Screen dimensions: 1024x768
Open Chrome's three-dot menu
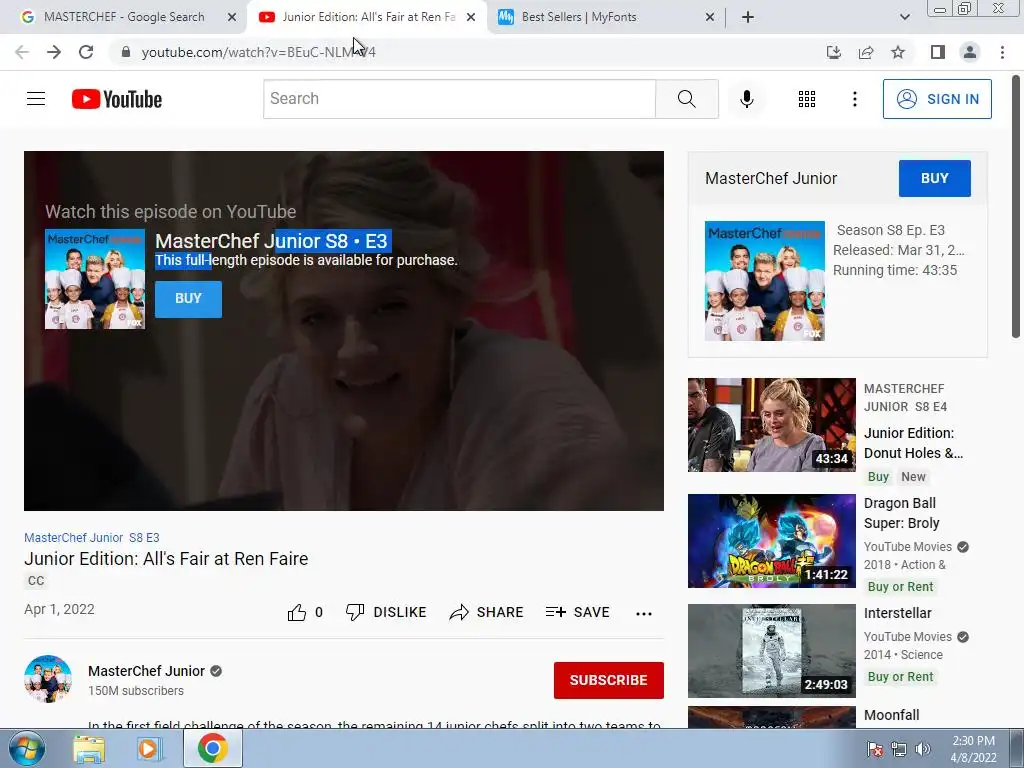click(1002, 52)
